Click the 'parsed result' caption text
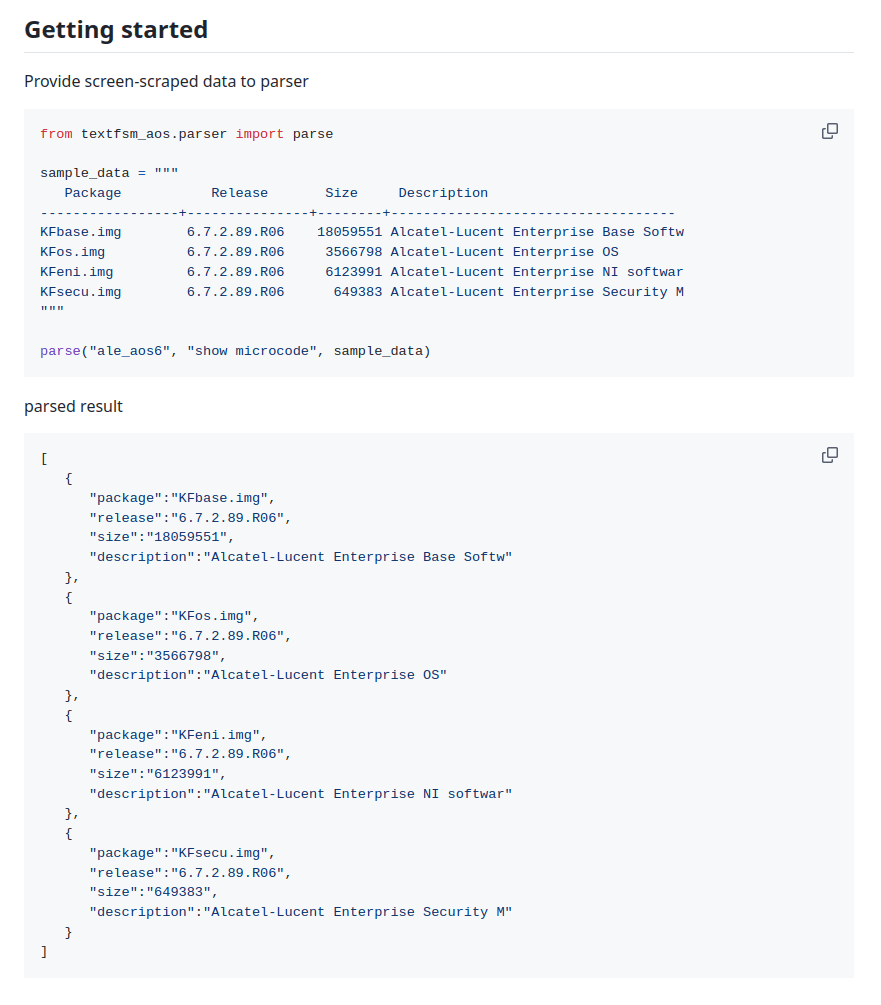Viewport: 881px width, 1005px height. [x=73, y=406]
